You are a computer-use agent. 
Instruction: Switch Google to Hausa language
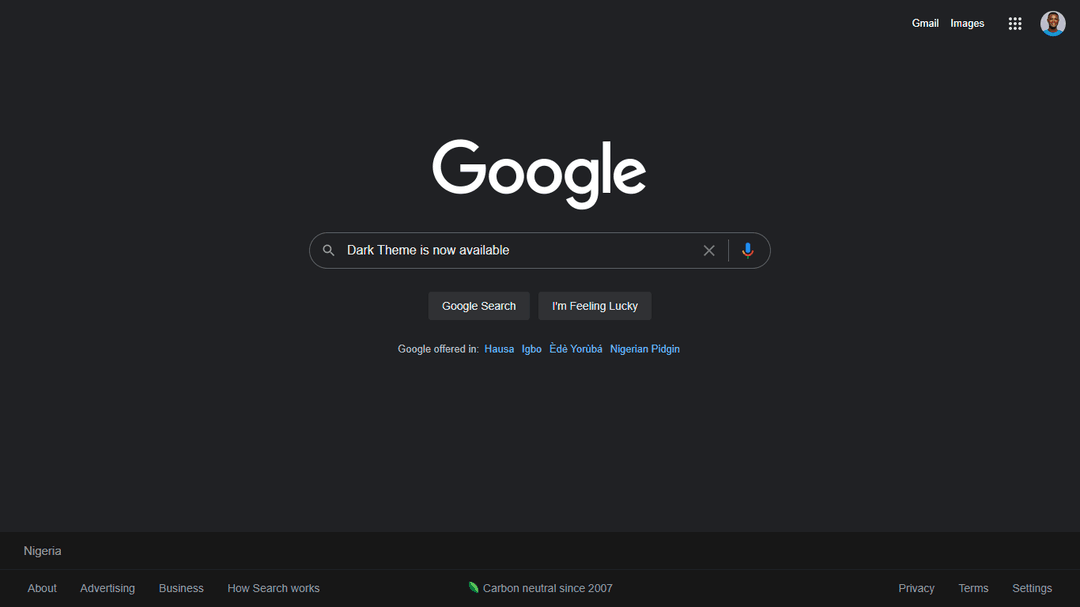499,349
